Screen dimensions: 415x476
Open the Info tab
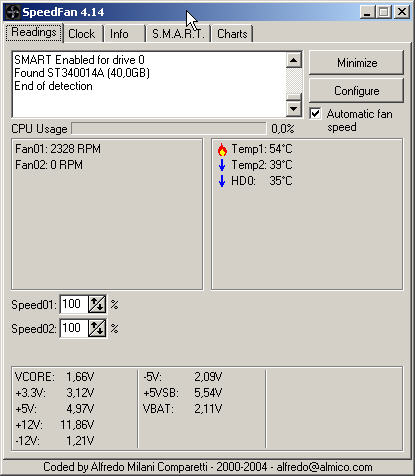(x=124, y=34)
